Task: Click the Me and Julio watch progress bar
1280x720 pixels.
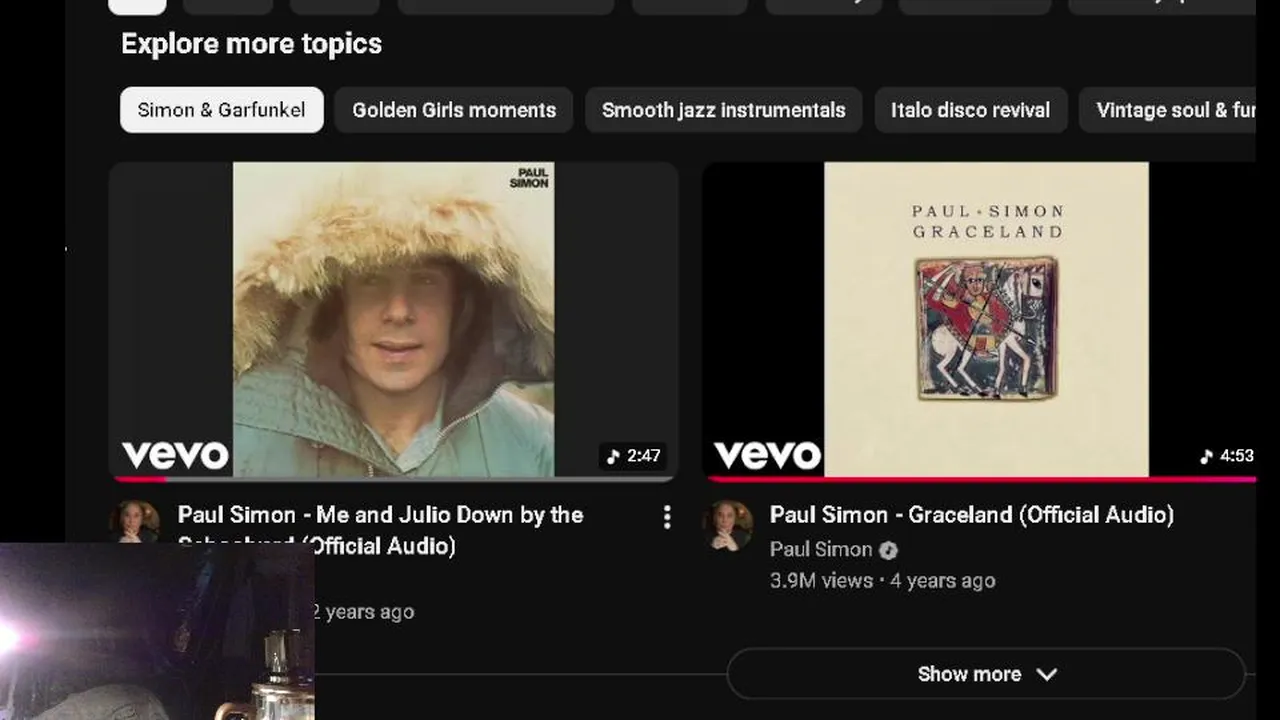Action: tap(393, 479)
